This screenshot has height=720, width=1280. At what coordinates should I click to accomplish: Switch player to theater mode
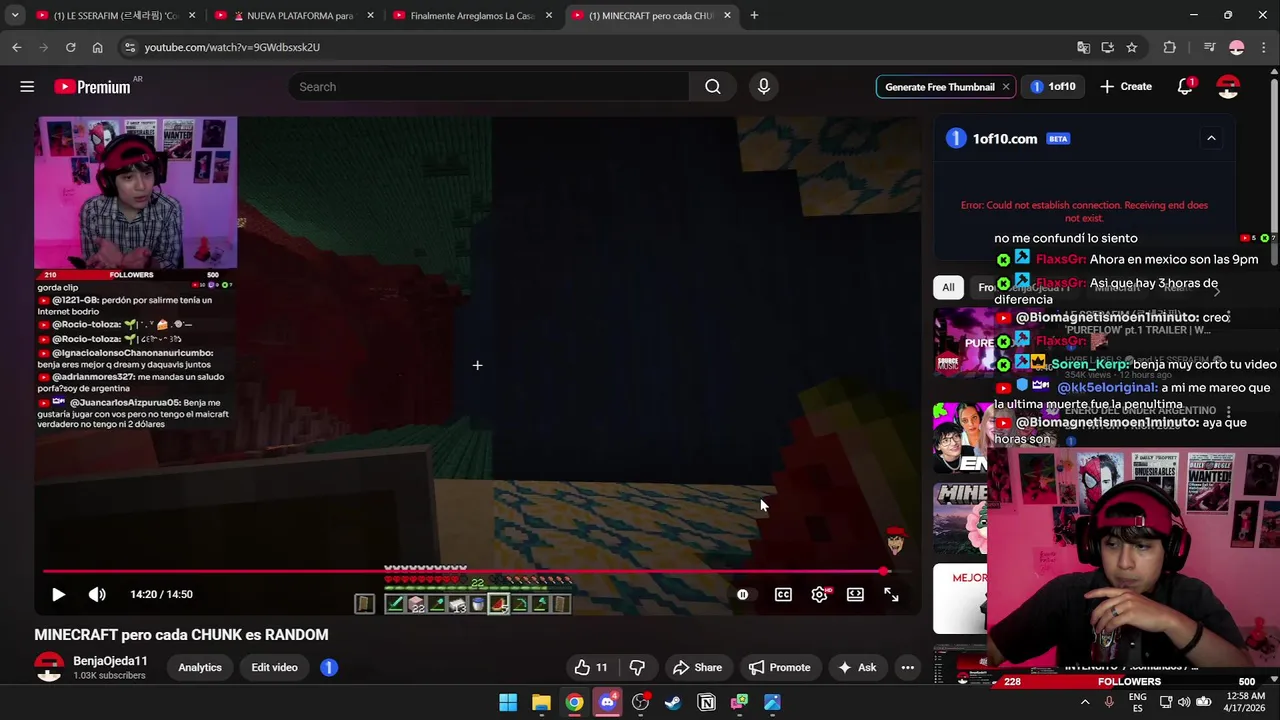pyautogui.click(x=855, y=594)
